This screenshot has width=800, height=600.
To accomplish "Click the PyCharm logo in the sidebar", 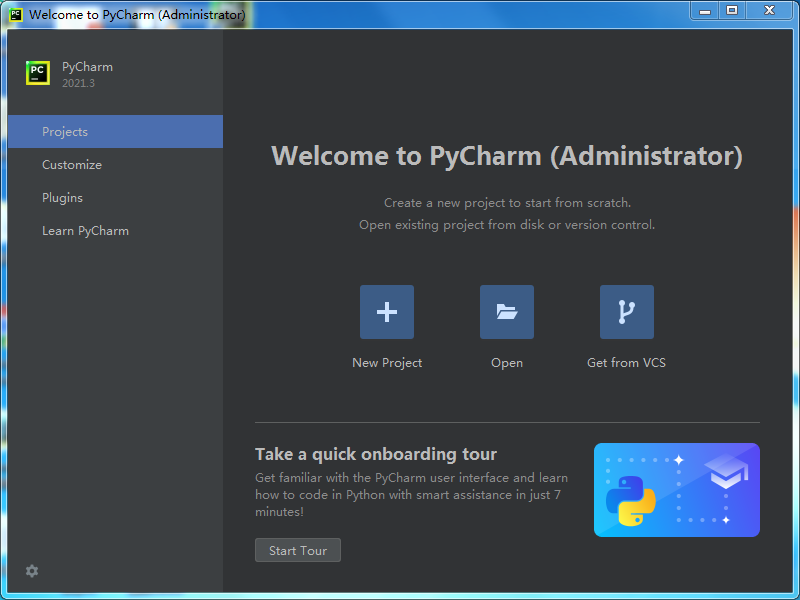I will tap(38, 73).
